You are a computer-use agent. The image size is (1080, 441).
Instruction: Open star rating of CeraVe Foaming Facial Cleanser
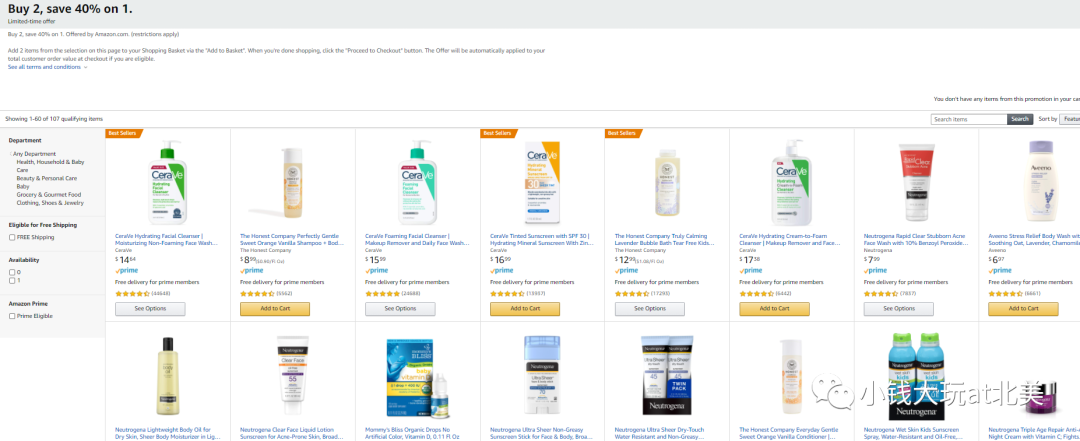click(x=382, y=294)
